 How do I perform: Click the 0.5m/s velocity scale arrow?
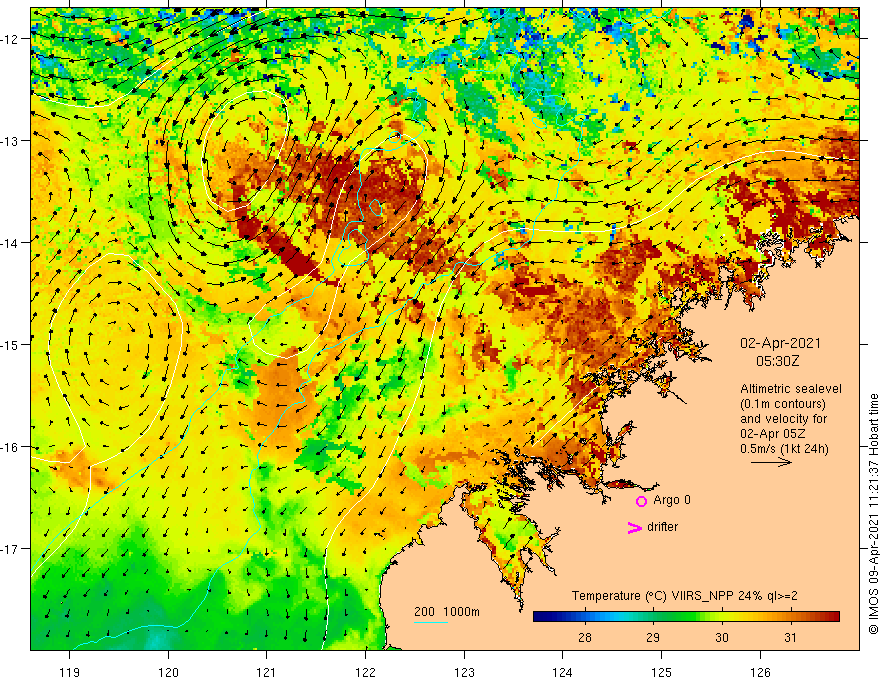pos(771,462)
